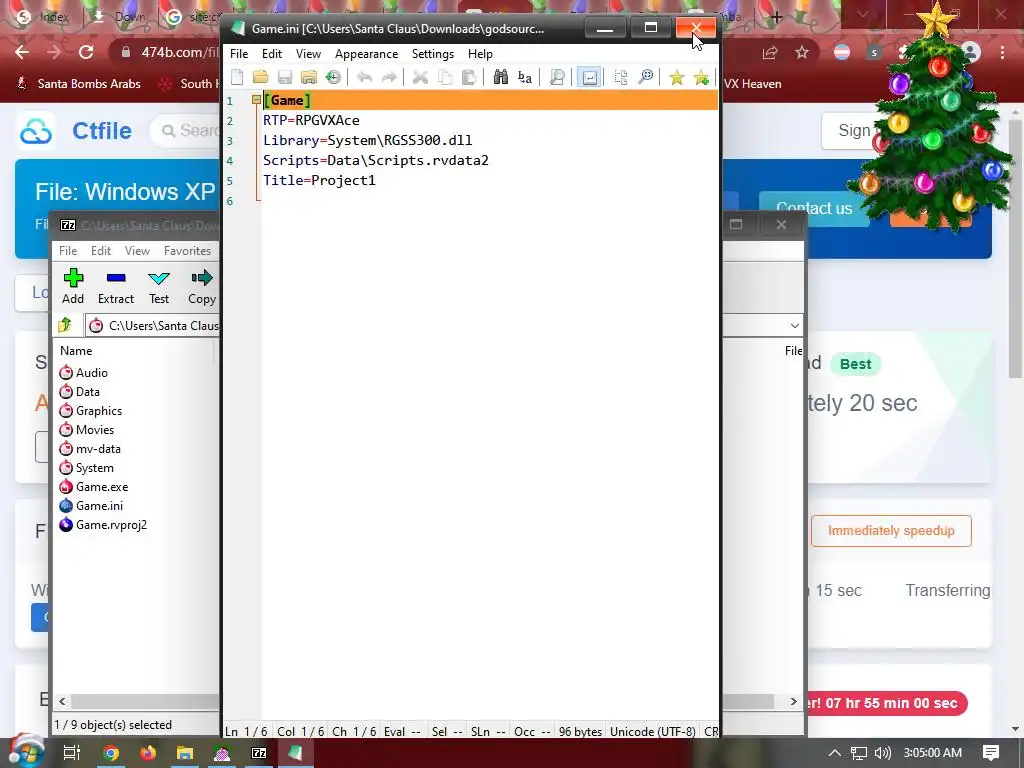This screenshot has width=1024, height=768.
Task: Show hidden system tray icons chevron
Action: click(834, 753)
